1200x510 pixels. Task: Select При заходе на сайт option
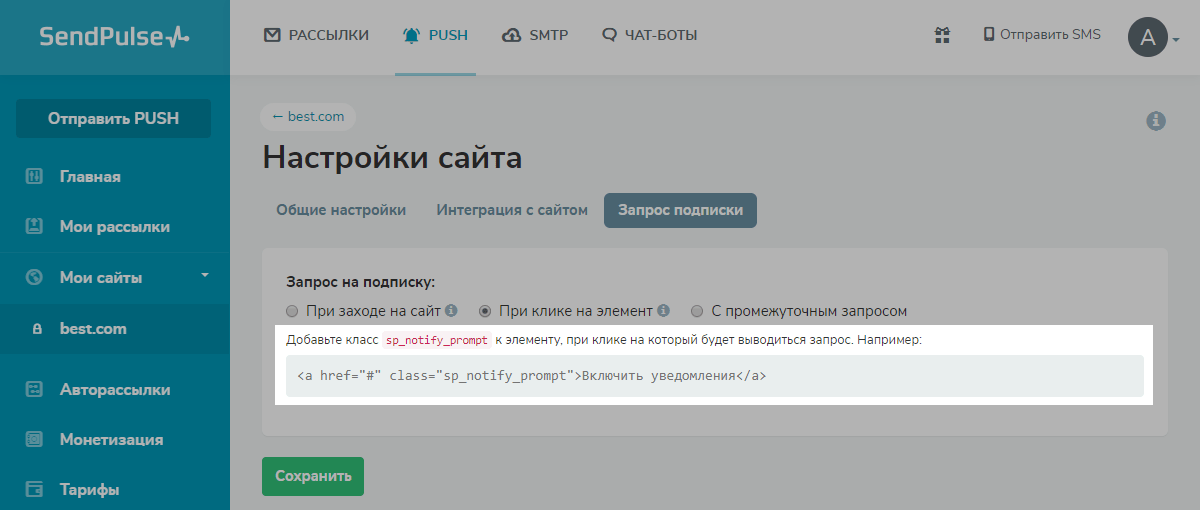point(292,311)
